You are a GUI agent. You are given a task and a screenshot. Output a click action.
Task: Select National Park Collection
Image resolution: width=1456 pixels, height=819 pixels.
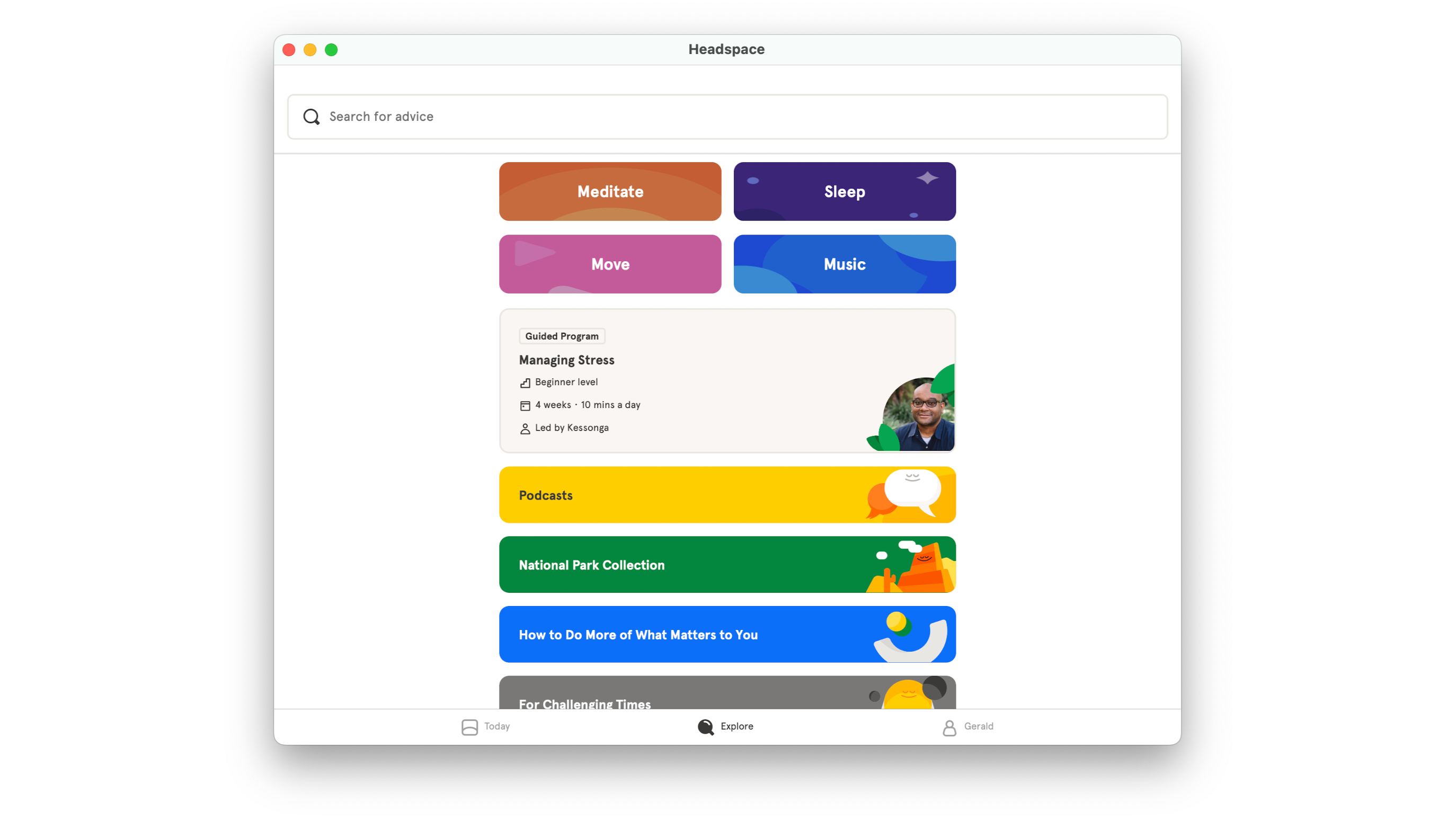point(727,564)
